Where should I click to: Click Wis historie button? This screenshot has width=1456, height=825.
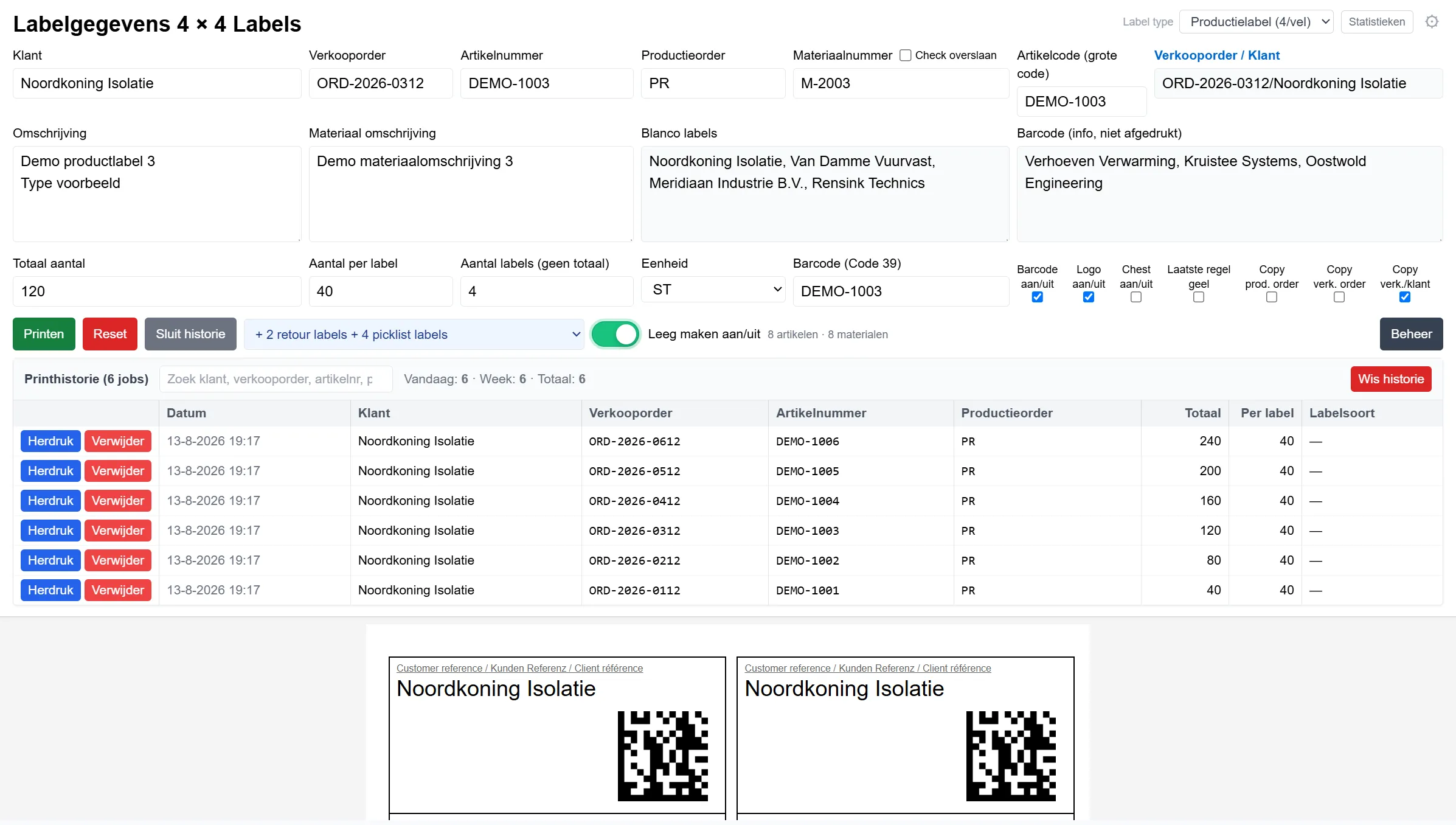[1392, 379]
